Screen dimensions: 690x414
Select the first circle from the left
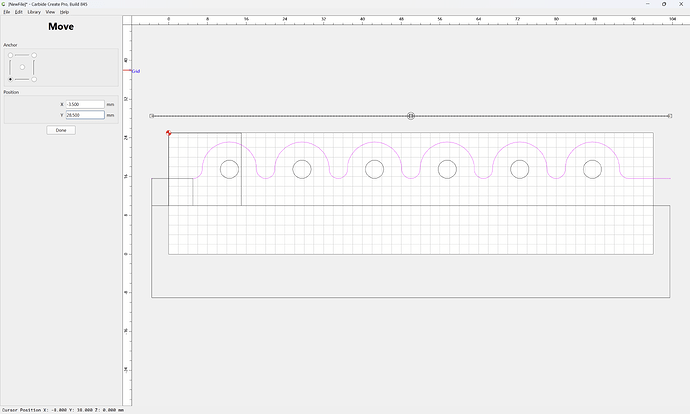coord(229,169)
